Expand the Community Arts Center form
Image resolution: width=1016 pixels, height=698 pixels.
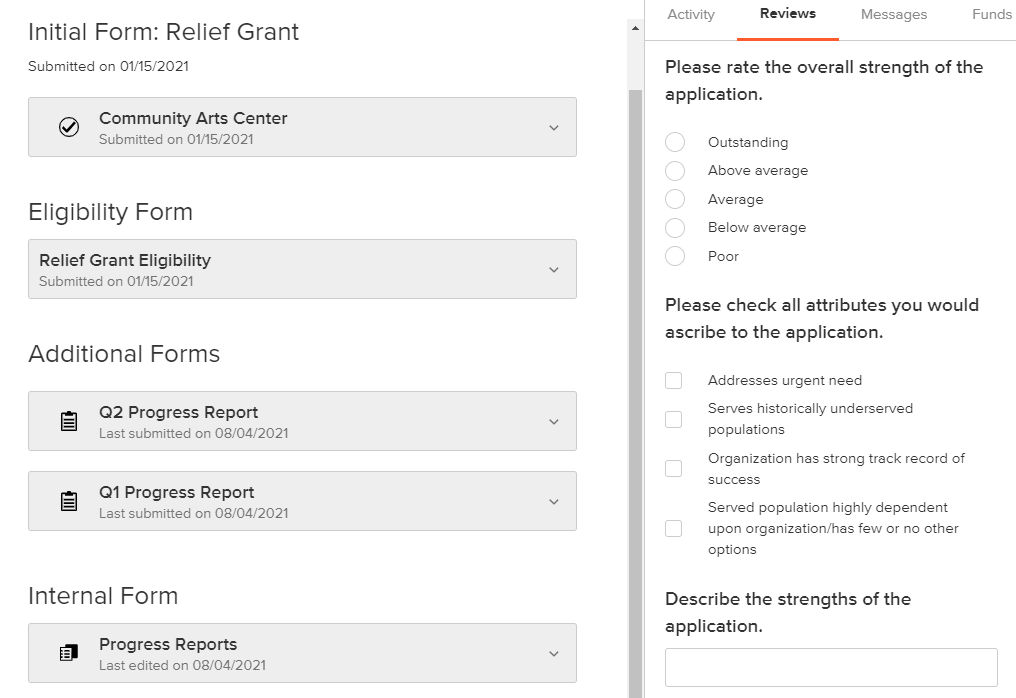pos(554,128)
